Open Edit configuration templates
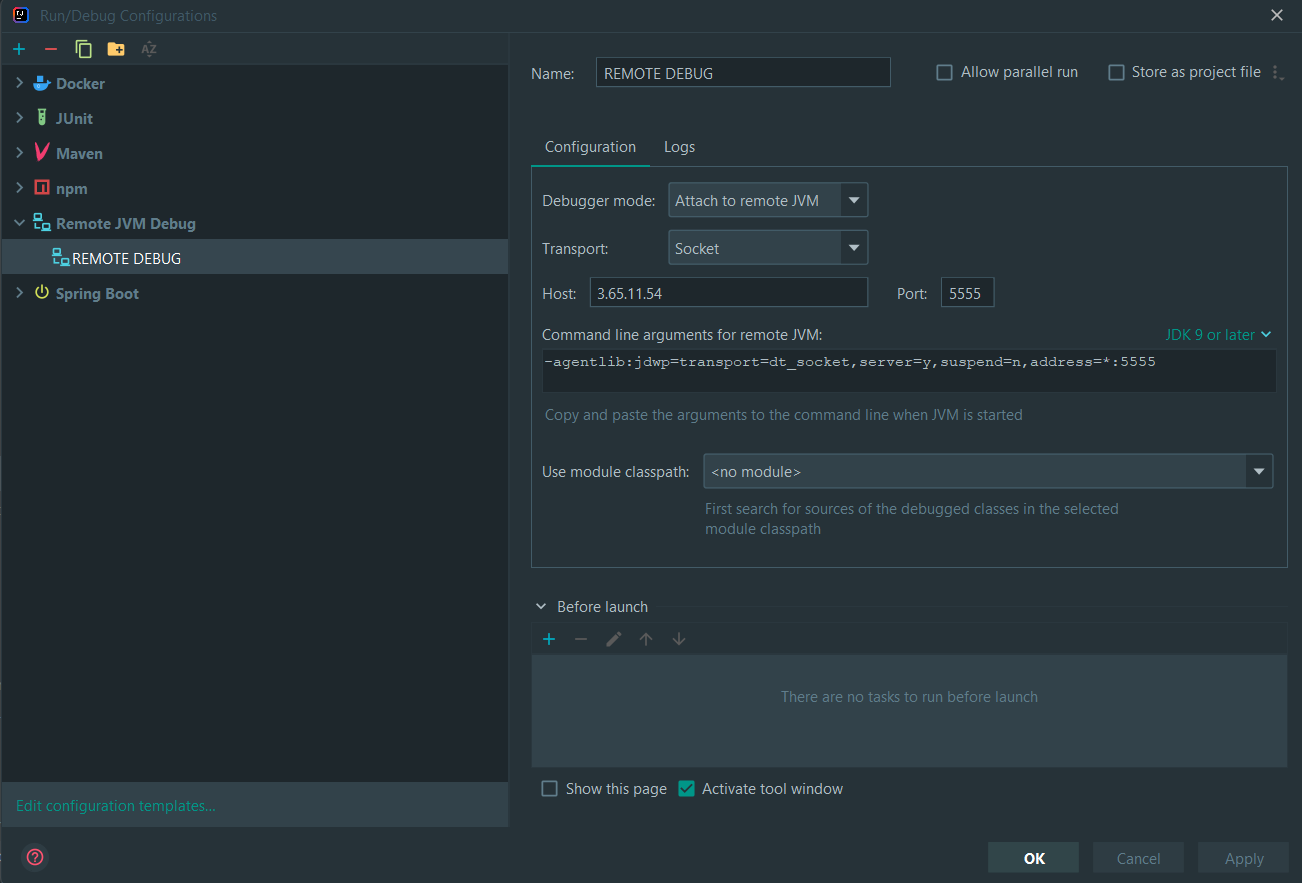The width and height of the screenshot is (1302, 883). [x=114, y=805]
